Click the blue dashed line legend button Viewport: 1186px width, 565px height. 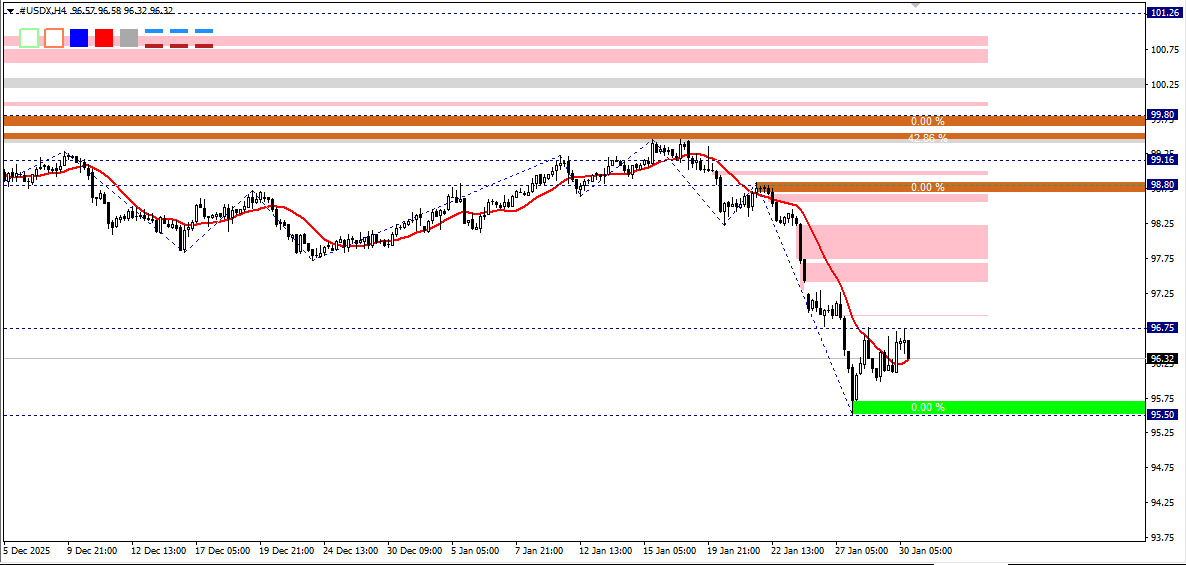click(x=179, y=31)
